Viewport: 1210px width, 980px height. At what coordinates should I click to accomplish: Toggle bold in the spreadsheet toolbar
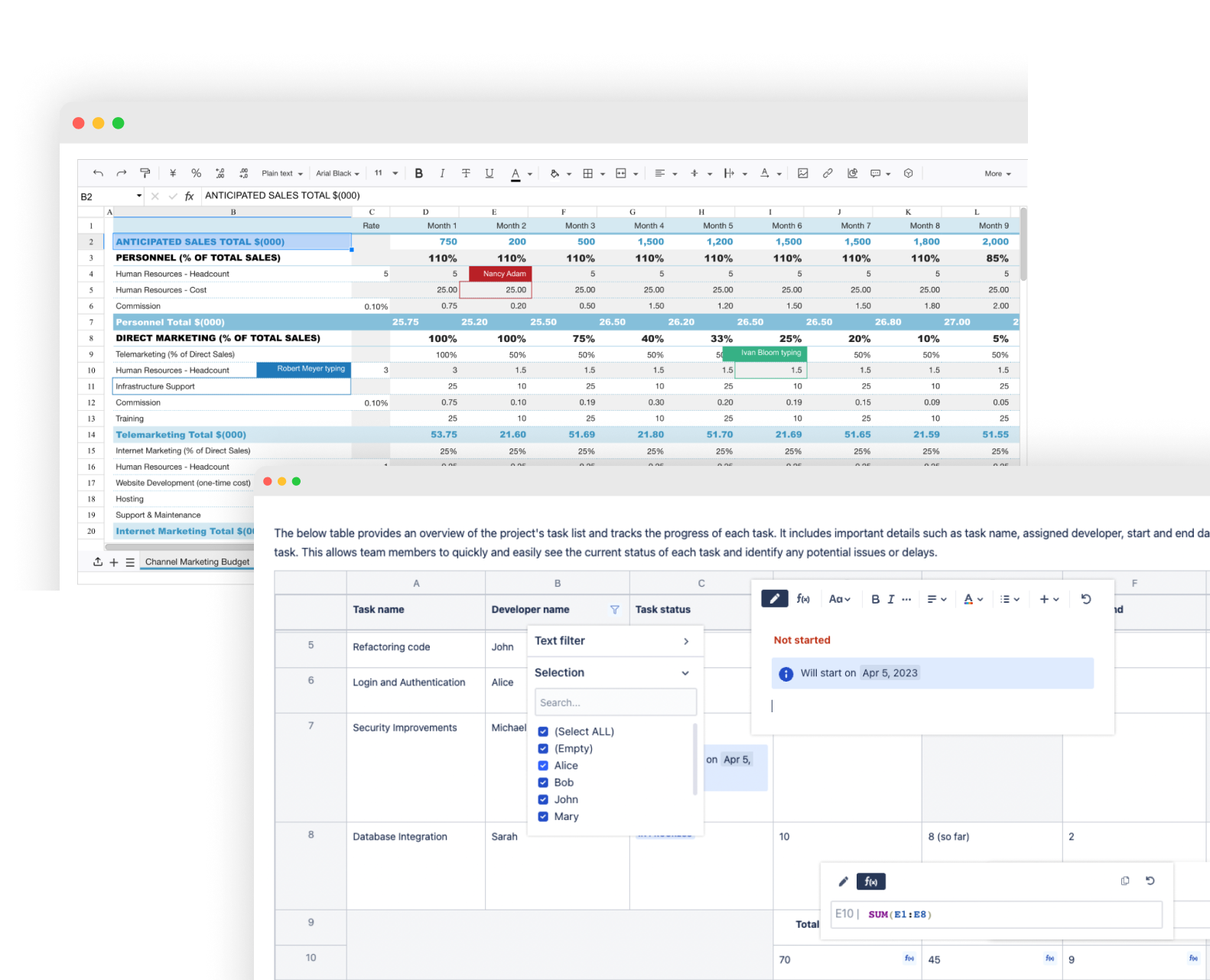pos(418,174)
